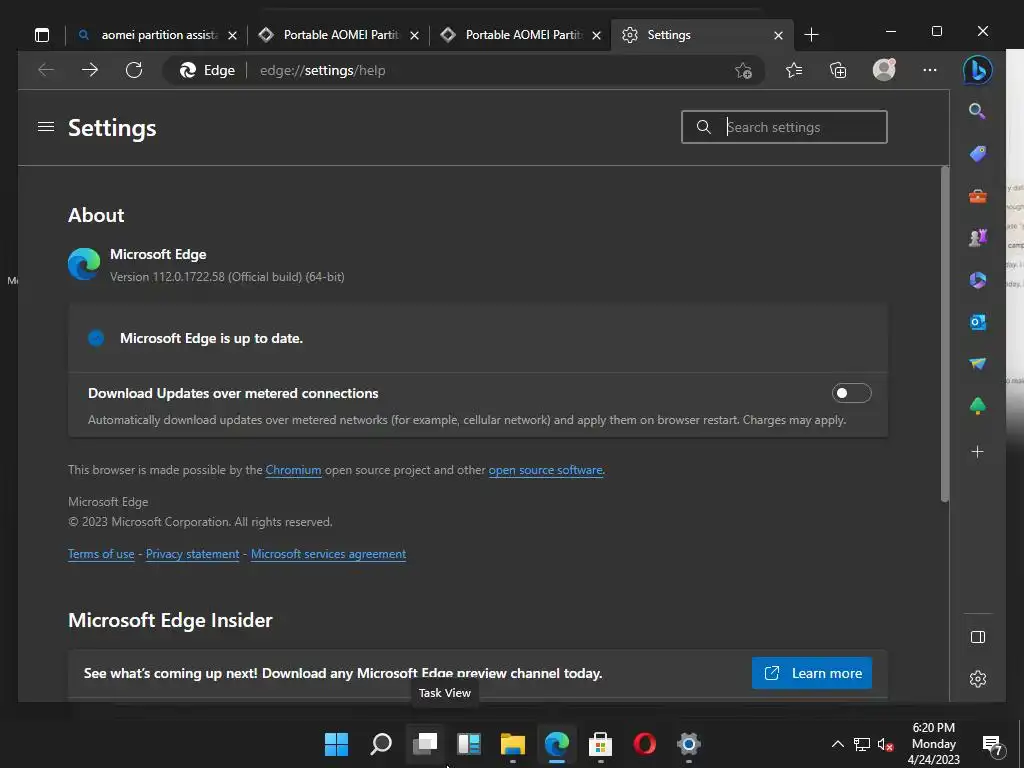1024x768 pixels.
Task: Open sidebar green tree icon
Action: tap(978, 406)
